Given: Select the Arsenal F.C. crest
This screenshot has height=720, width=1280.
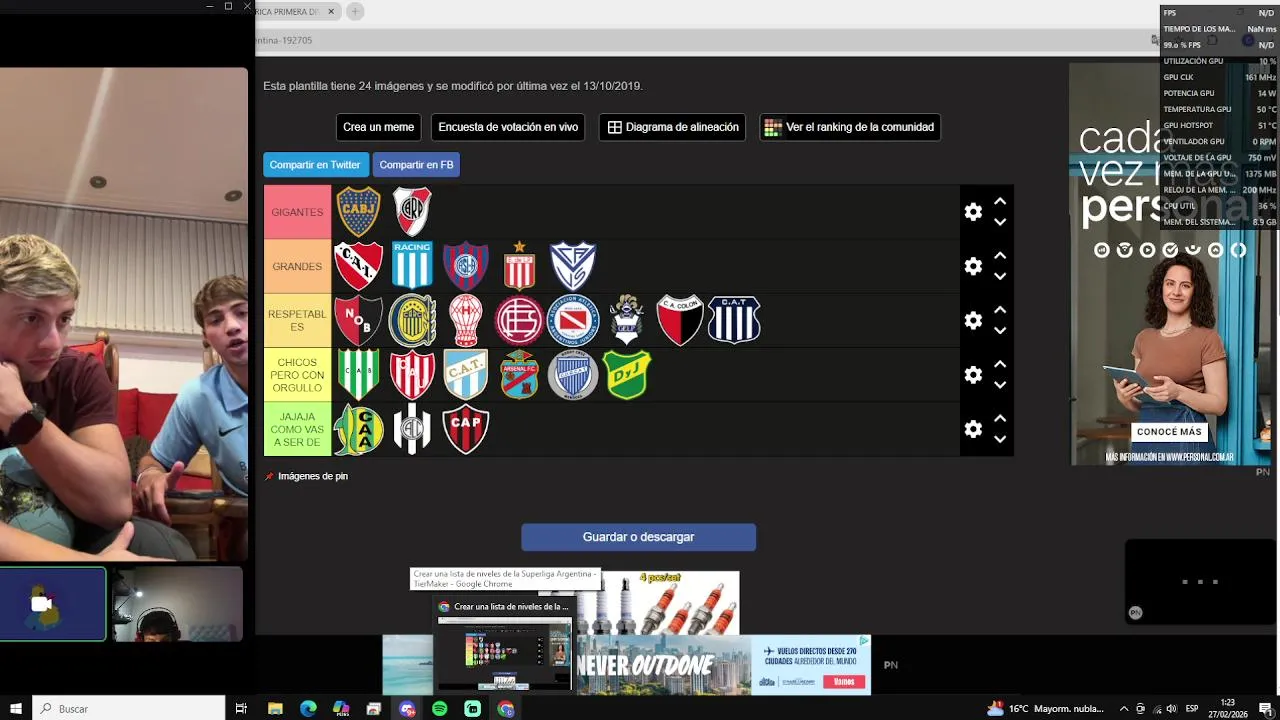Looking at the screenshot, I should click(519, 374).
